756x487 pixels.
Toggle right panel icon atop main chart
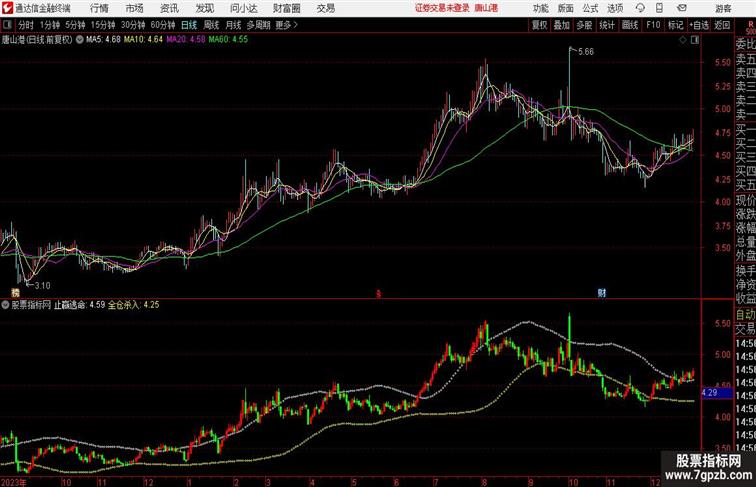(695, 40)
